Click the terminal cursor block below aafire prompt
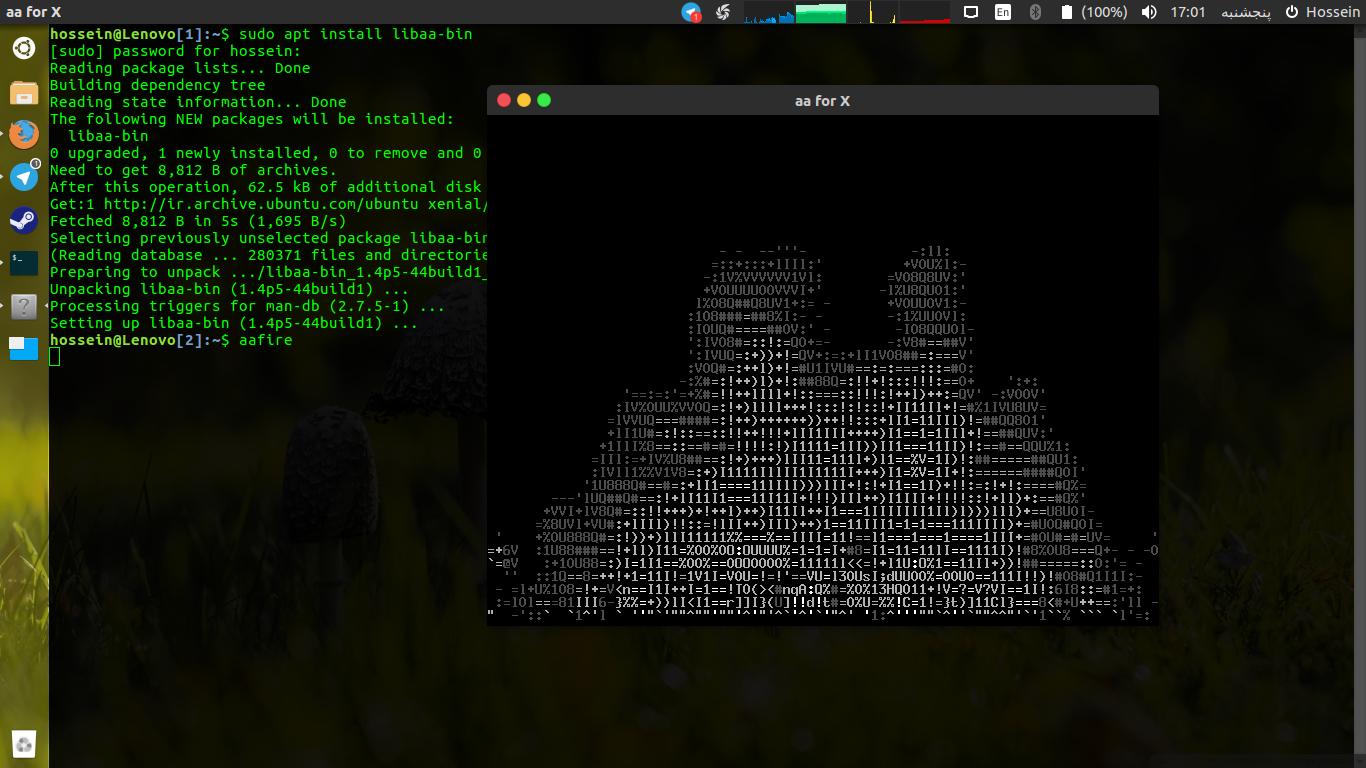Viewport: 1366px width, 768px height. pyautogui.click(x=54, y=357)
